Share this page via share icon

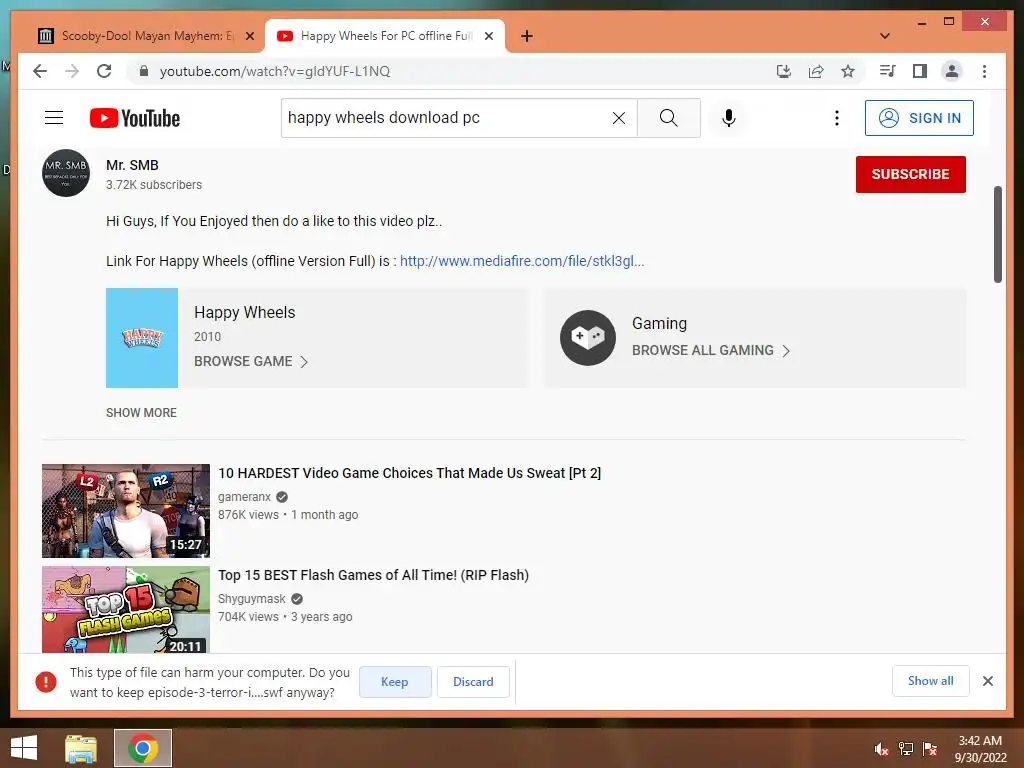click(816, 71)
